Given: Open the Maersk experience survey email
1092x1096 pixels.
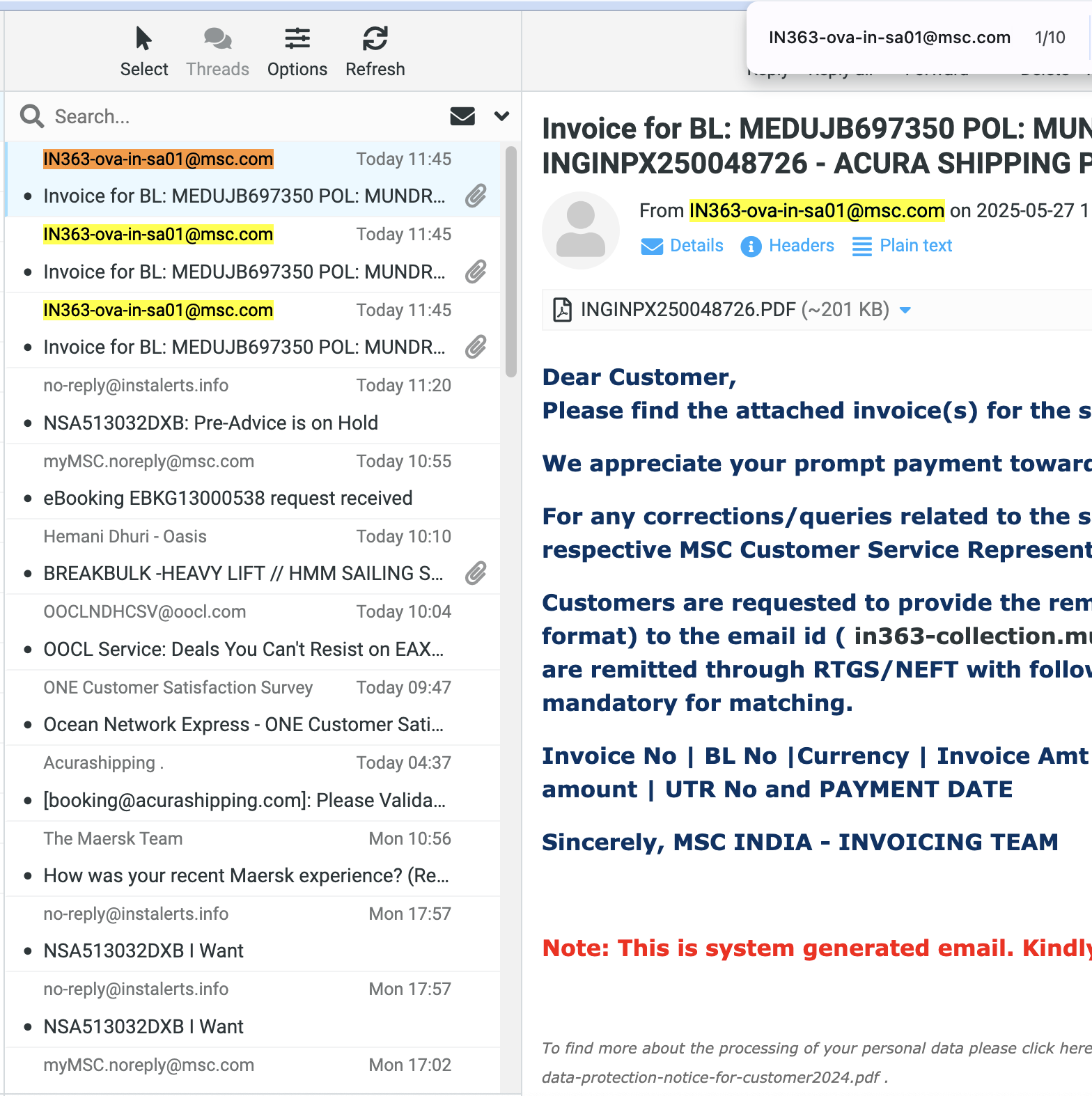Looking at the screenshot, I should click(246, 876).
